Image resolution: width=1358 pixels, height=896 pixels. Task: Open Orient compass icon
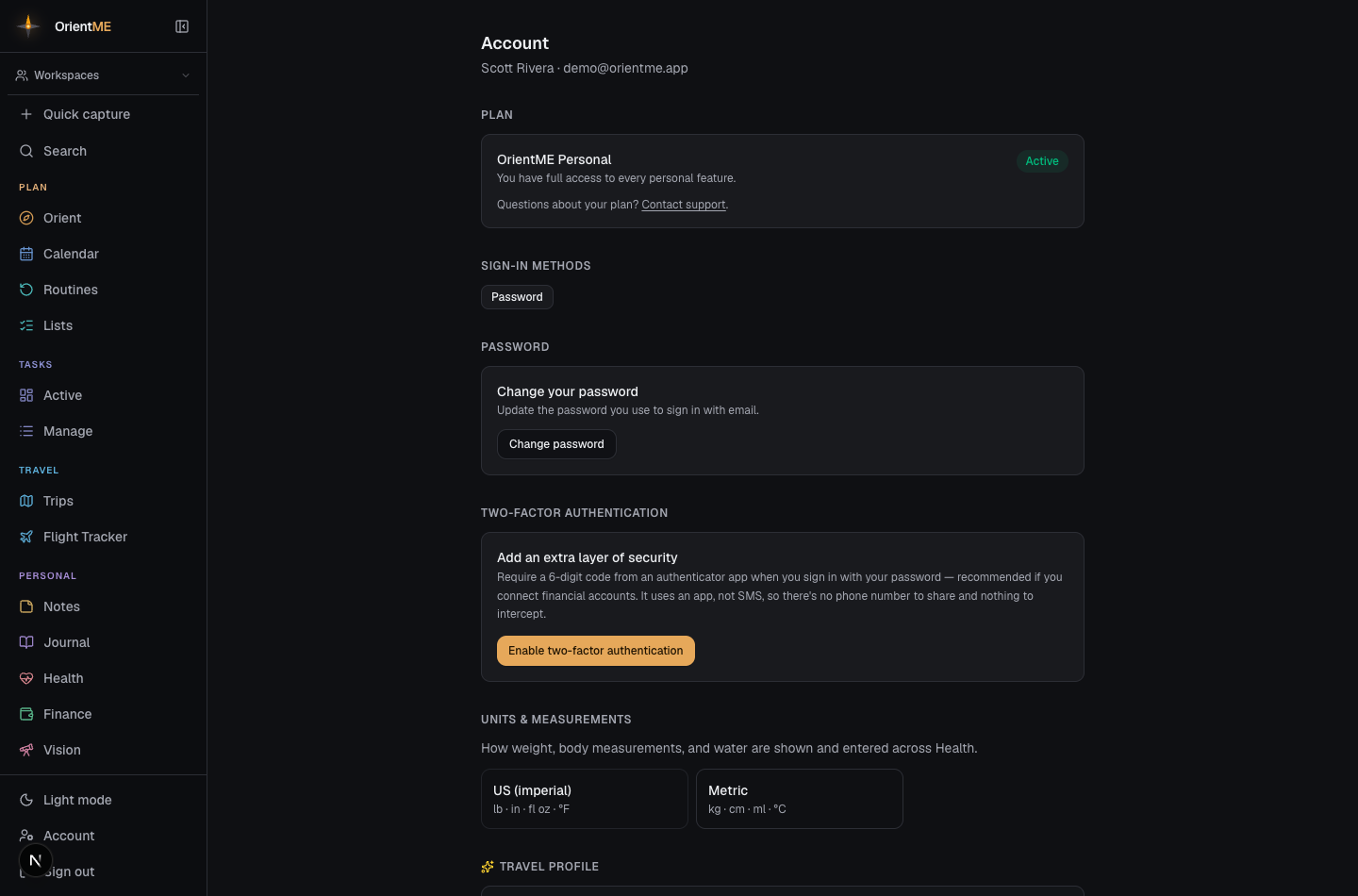click(26, 218)
